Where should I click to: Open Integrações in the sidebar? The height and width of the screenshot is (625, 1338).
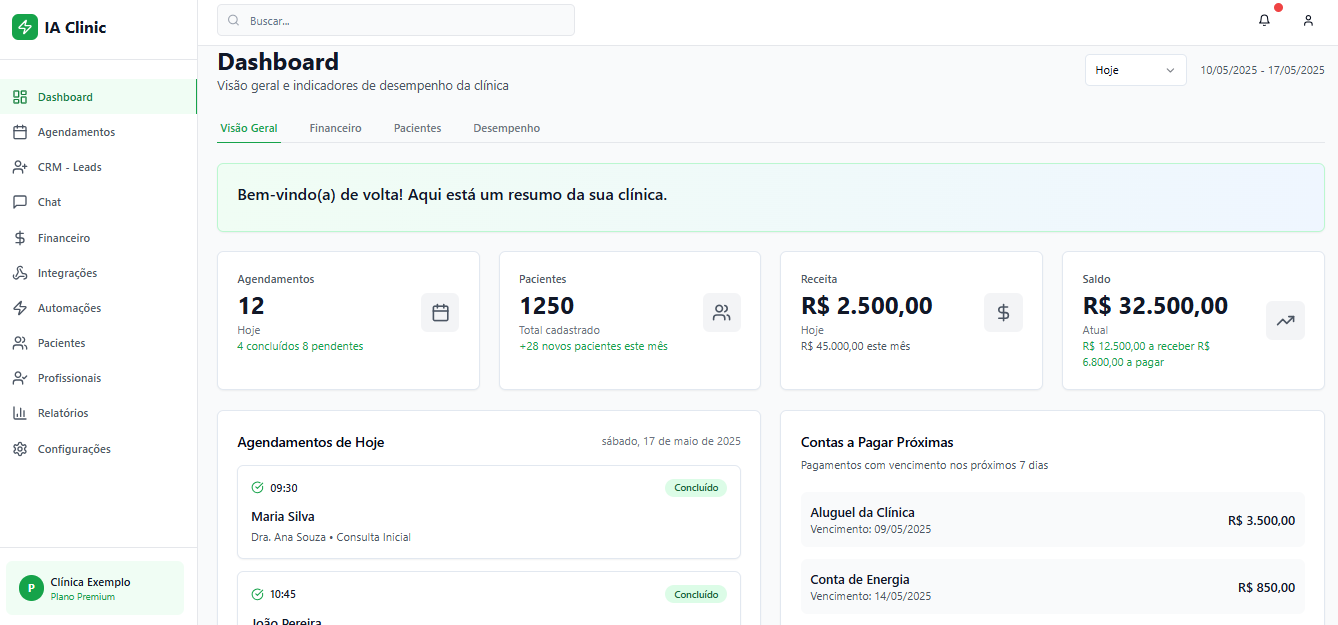(98, 273)
